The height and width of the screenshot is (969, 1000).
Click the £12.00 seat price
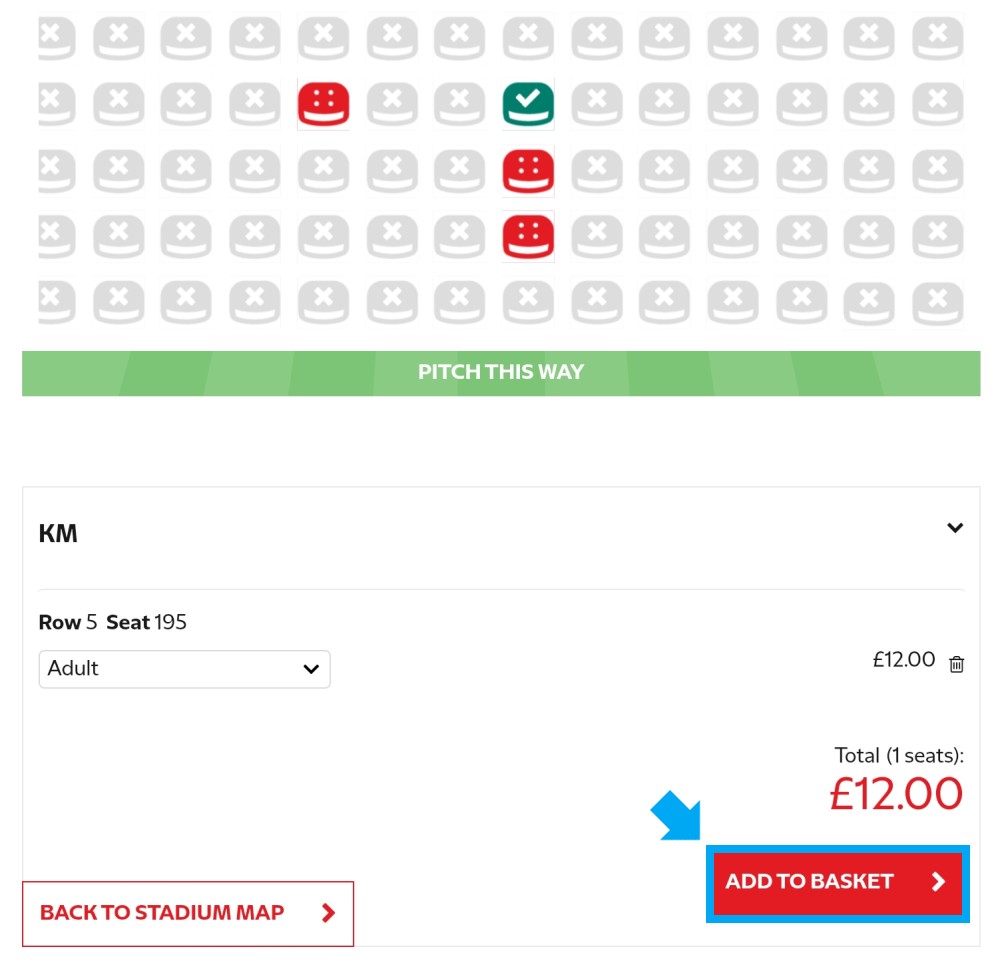point(904,660)
